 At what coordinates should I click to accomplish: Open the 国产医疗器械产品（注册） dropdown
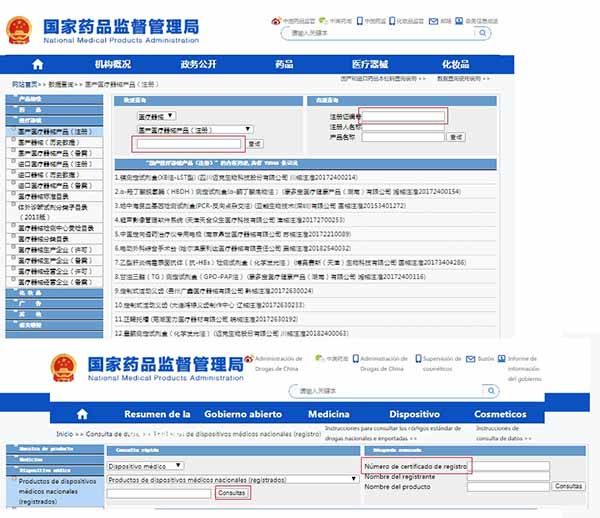tap(195, 130)
